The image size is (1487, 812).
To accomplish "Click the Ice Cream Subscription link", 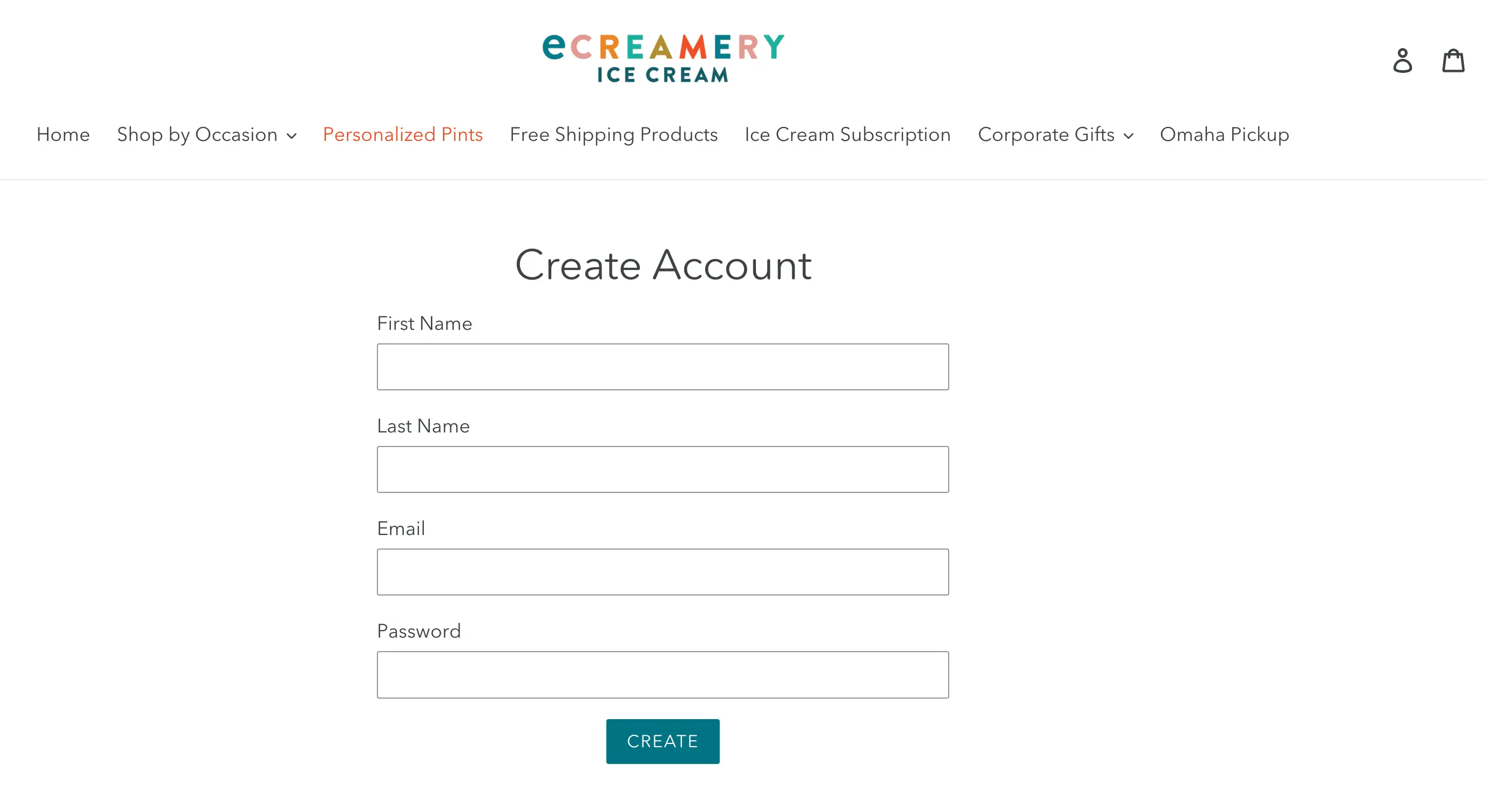I will pos(847,134).
